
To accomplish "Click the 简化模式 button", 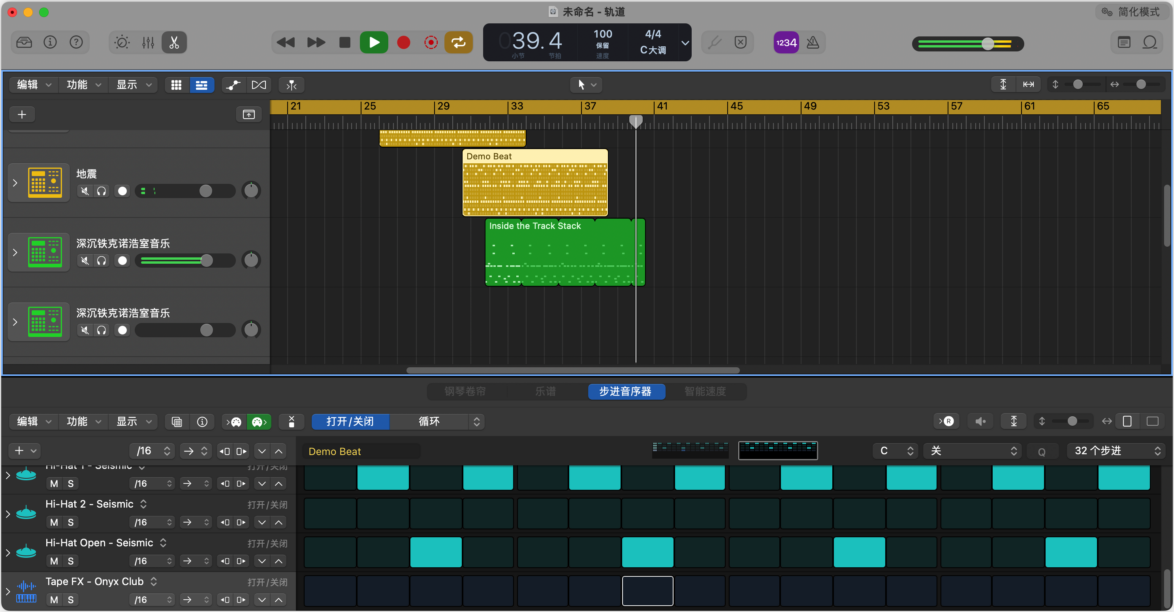I will tap(1132, 12).
